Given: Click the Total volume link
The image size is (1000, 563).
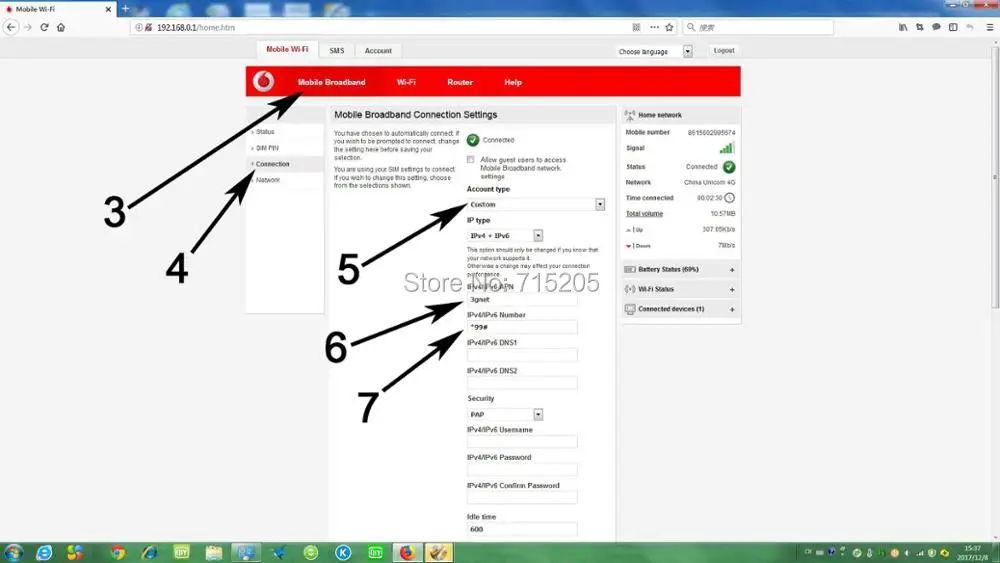Looking at the screenshot, I should pos(644,214).
